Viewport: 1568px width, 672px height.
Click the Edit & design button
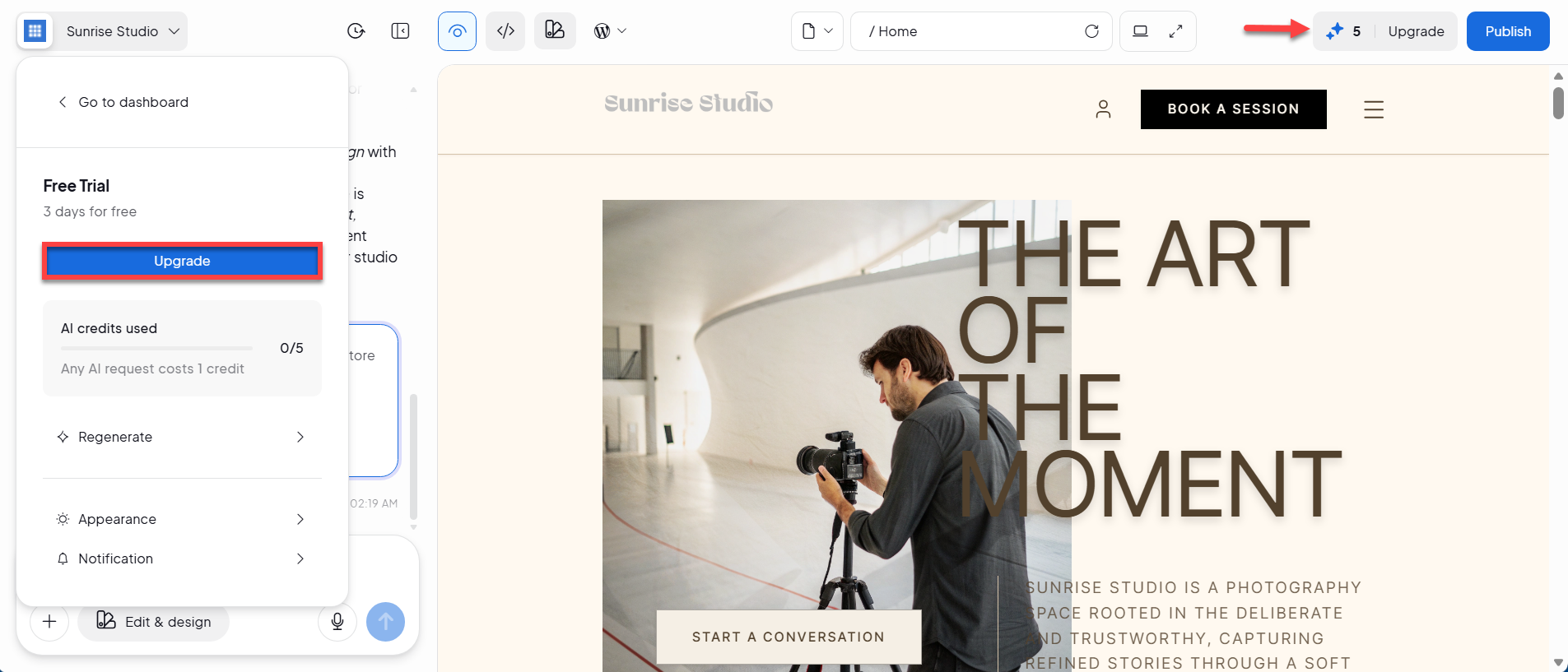[x=154, y=622]
